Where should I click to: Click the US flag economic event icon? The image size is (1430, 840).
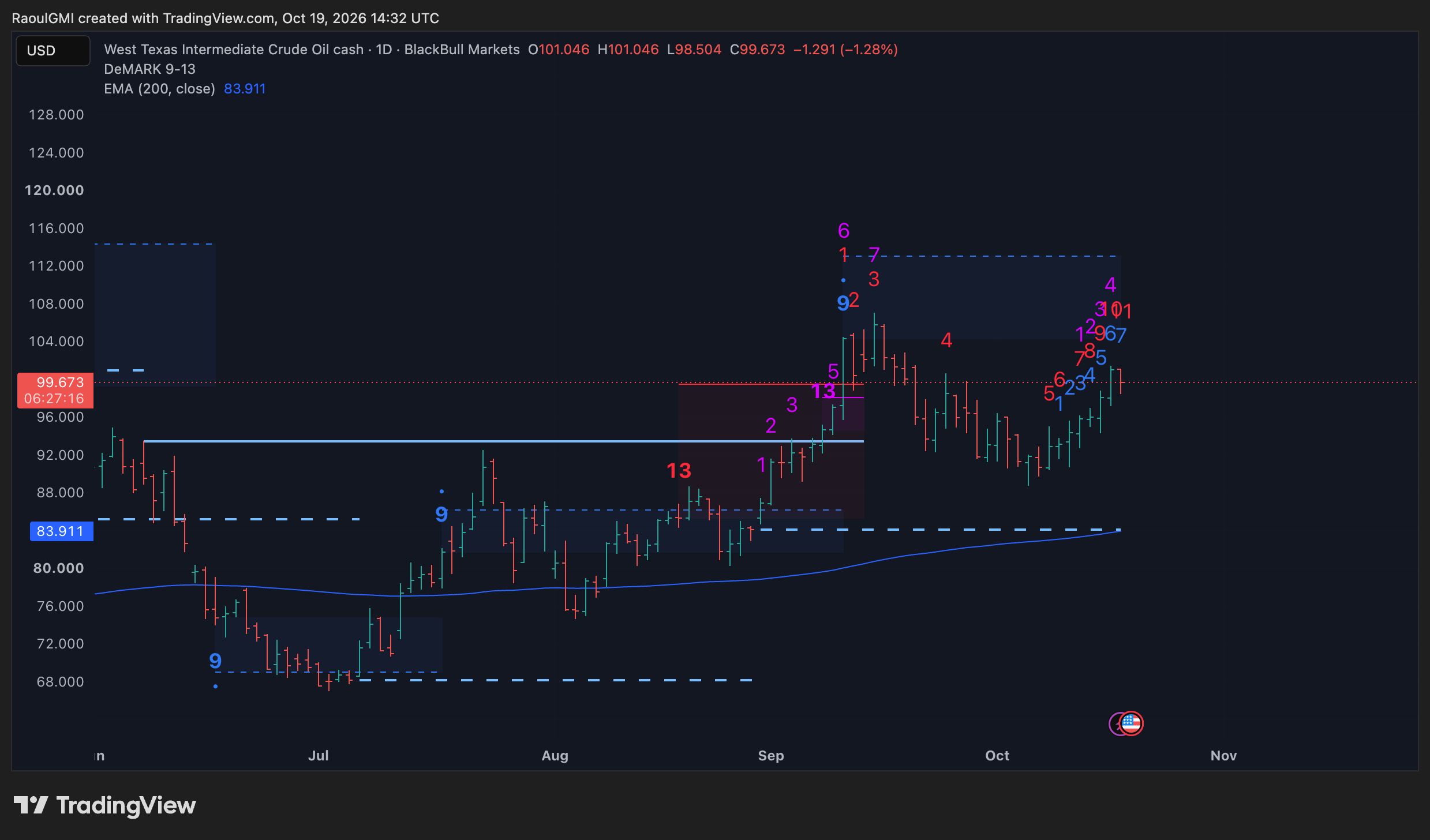pos(1131,723)
